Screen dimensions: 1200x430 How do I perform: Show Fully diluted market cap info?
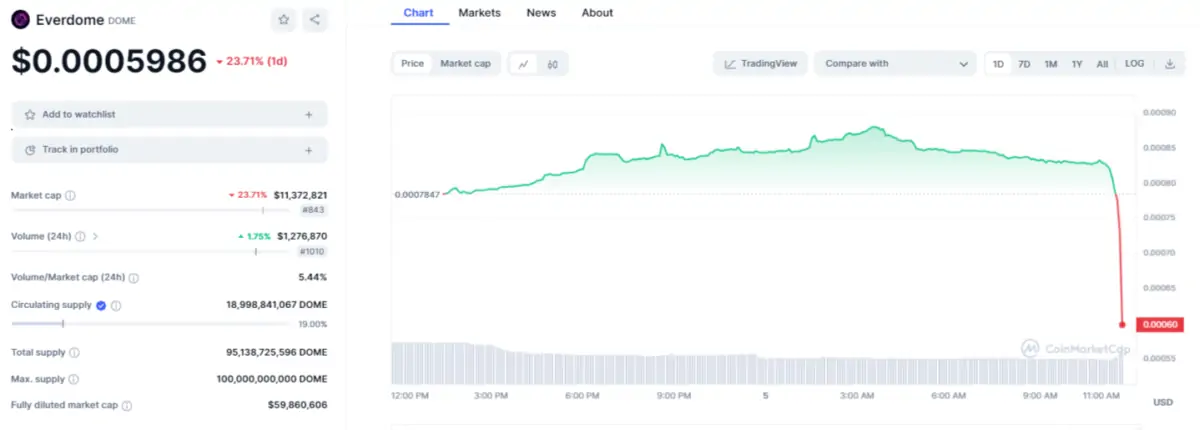[127, 406]
